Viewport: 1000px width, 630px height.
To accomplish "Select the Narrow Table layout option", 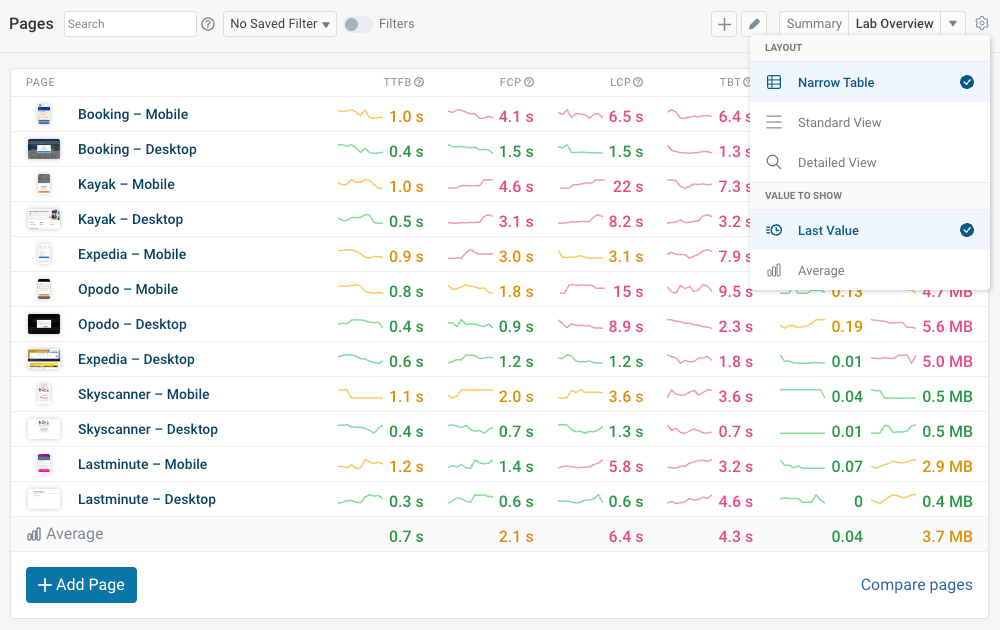I will click(x=835, y=83).
